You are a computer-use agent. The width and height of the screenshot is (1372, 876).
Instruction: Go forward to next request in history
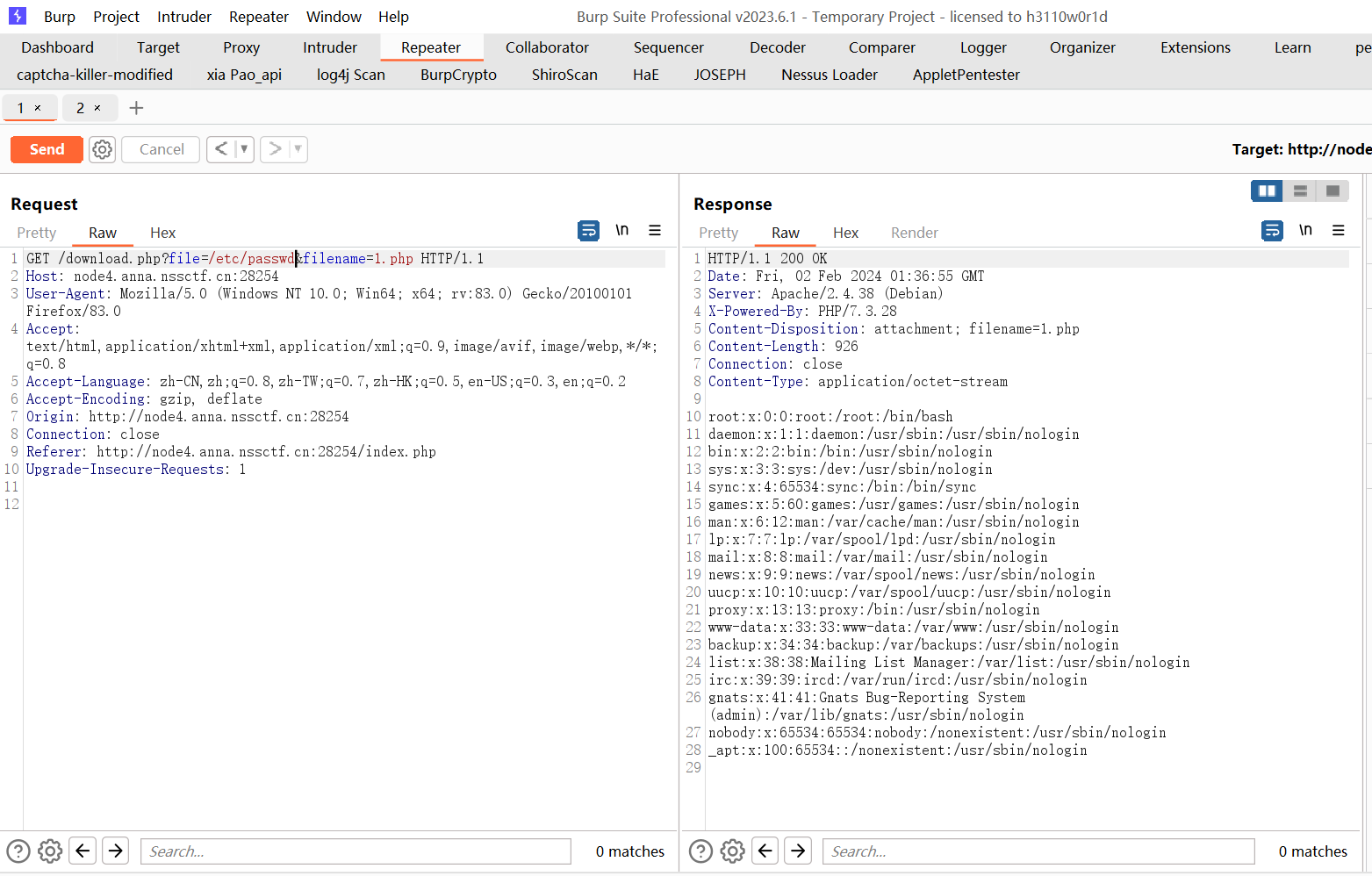click(x=275, y=149)
